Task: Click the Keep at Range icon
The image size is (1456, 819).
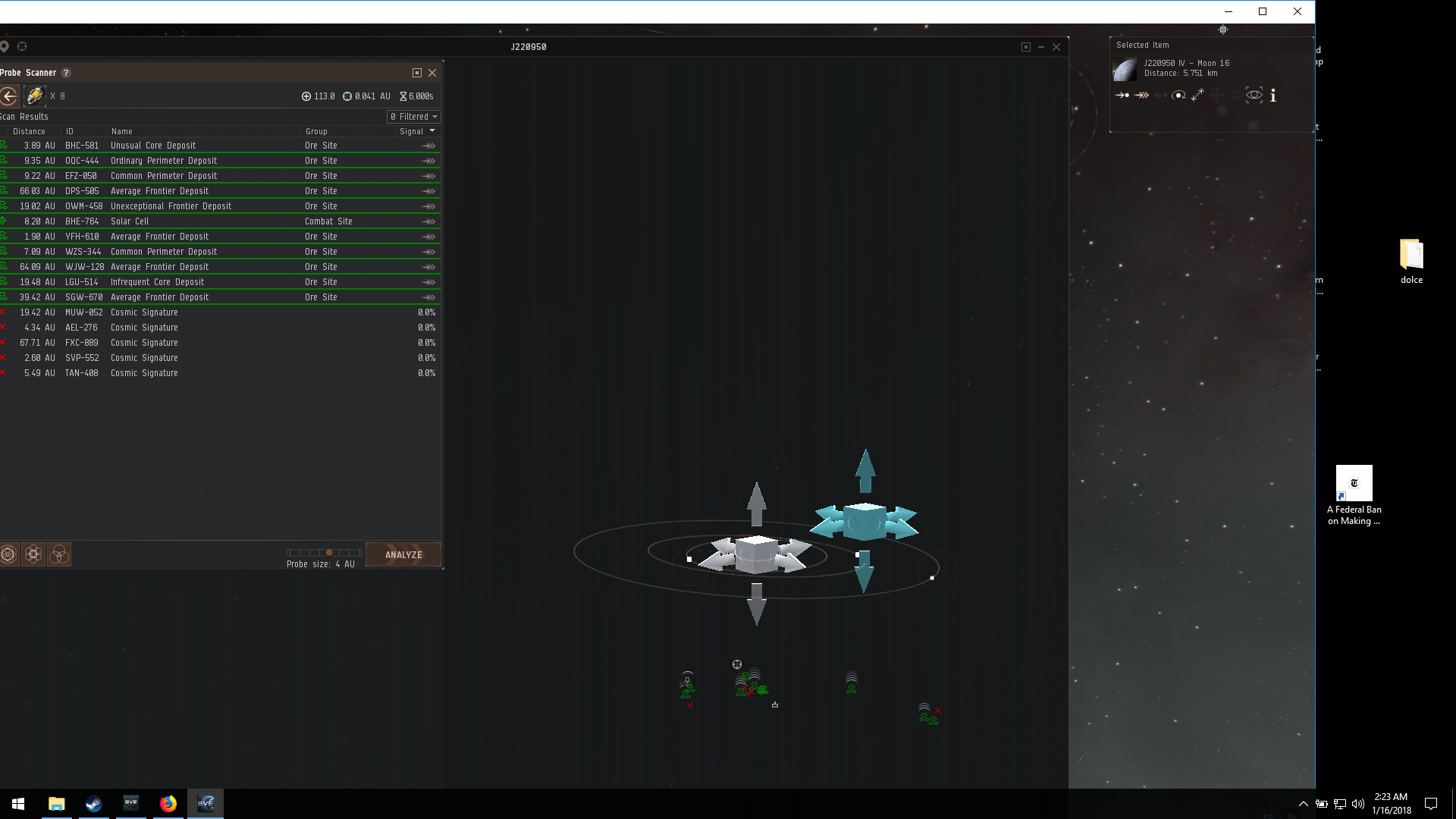Action: (1197, 96)
